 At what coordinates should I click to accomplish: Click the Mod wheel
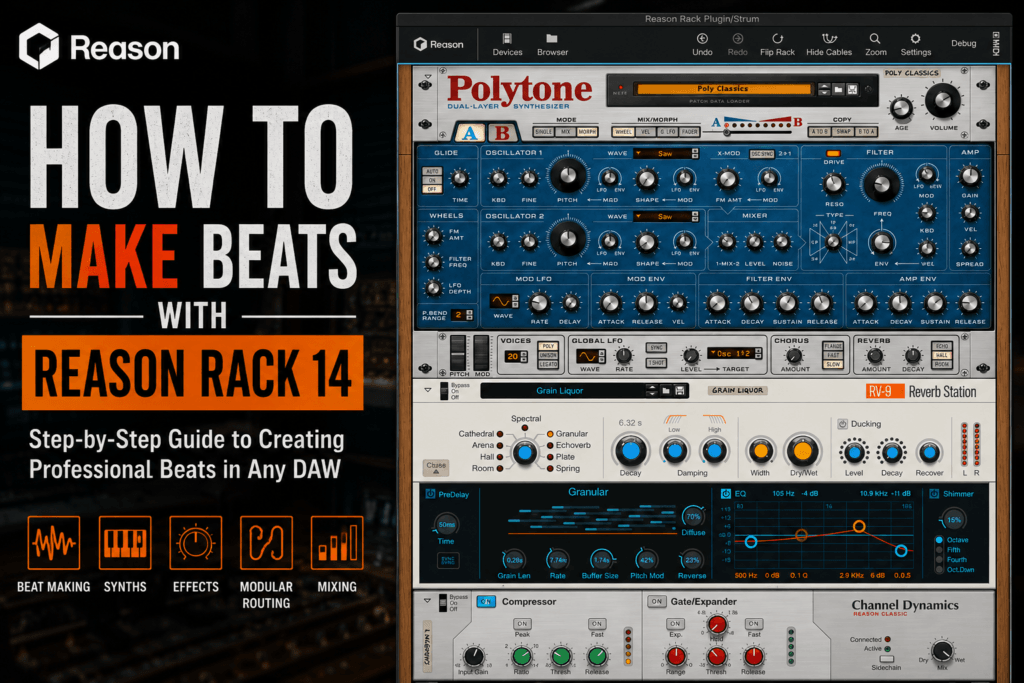click(x=481, y=353)
